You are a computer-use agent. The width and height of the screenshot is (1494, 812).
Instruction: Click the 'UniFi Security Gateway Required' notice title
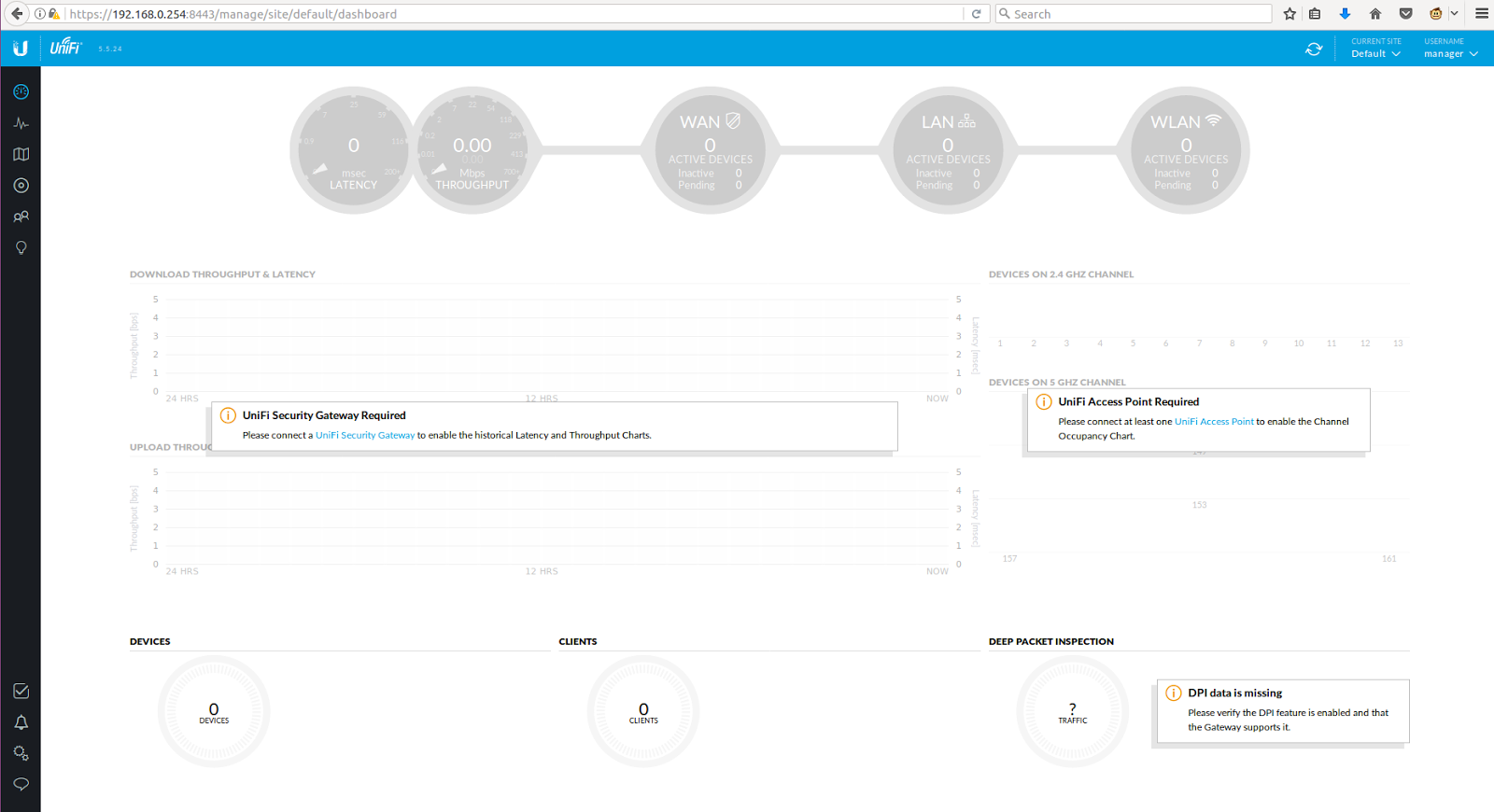324,416
